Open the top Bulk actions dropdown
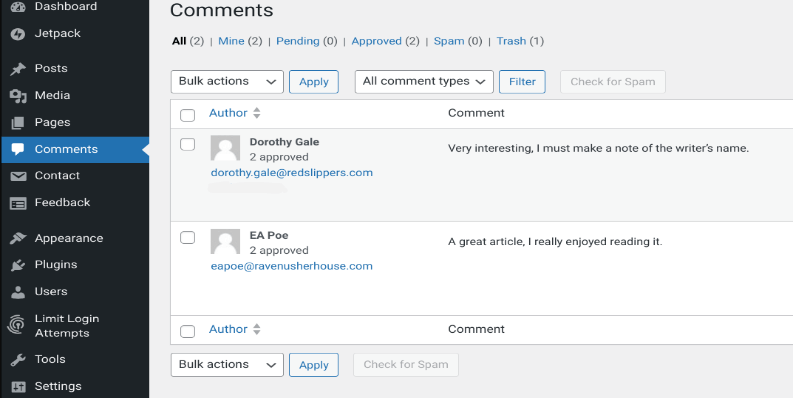793x398 pixels. pyautogui.click(x=227, y=81)
